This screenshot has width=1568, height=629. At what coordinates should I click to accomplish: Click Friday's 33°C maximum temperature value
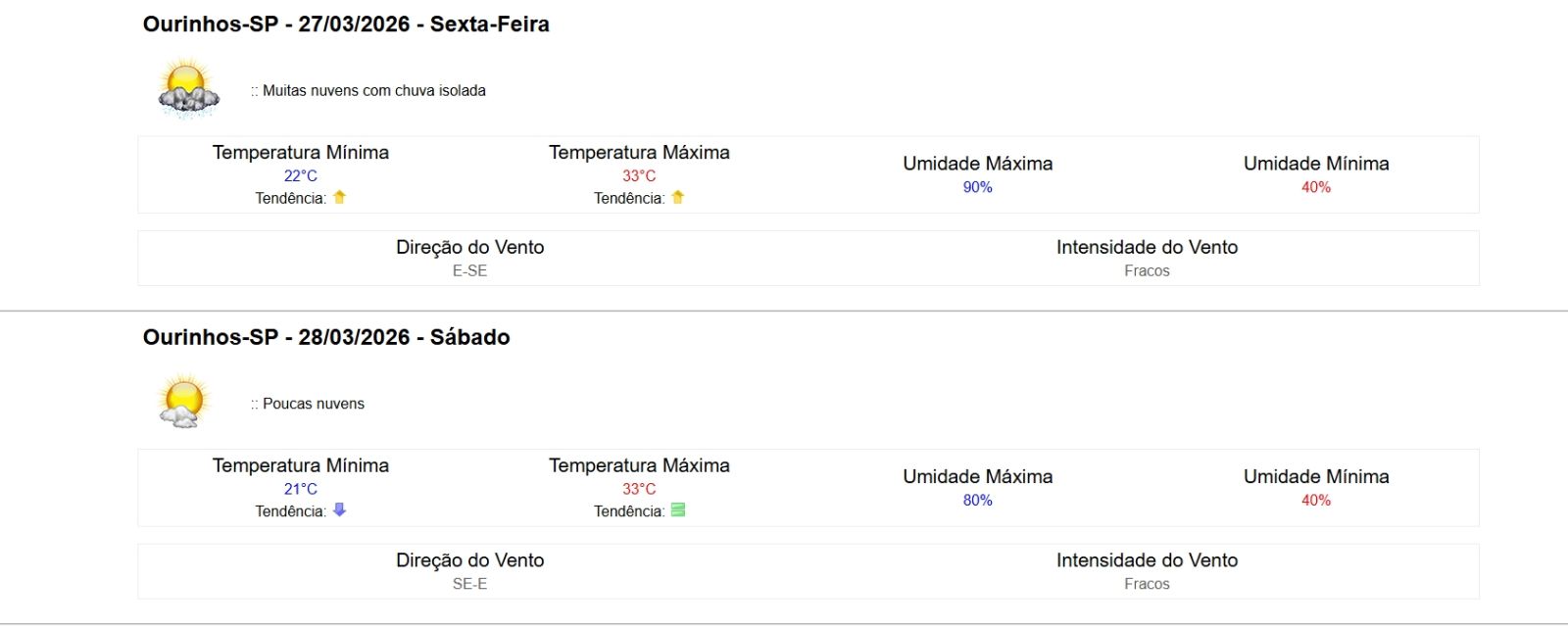point(639,176)
